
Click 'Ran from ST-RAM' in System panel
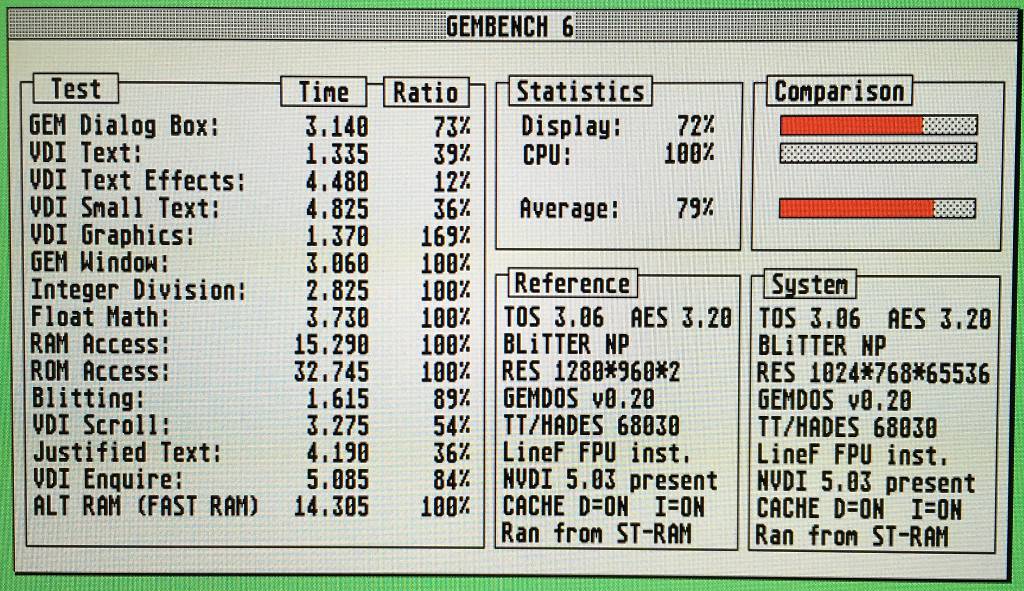(852, 536)
